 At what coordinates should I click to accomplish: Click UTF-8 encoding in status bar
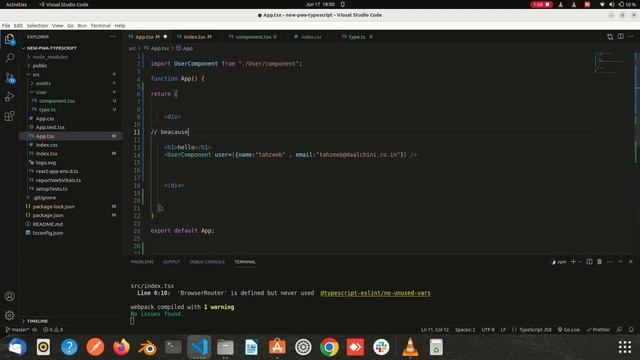pos(488,329)
